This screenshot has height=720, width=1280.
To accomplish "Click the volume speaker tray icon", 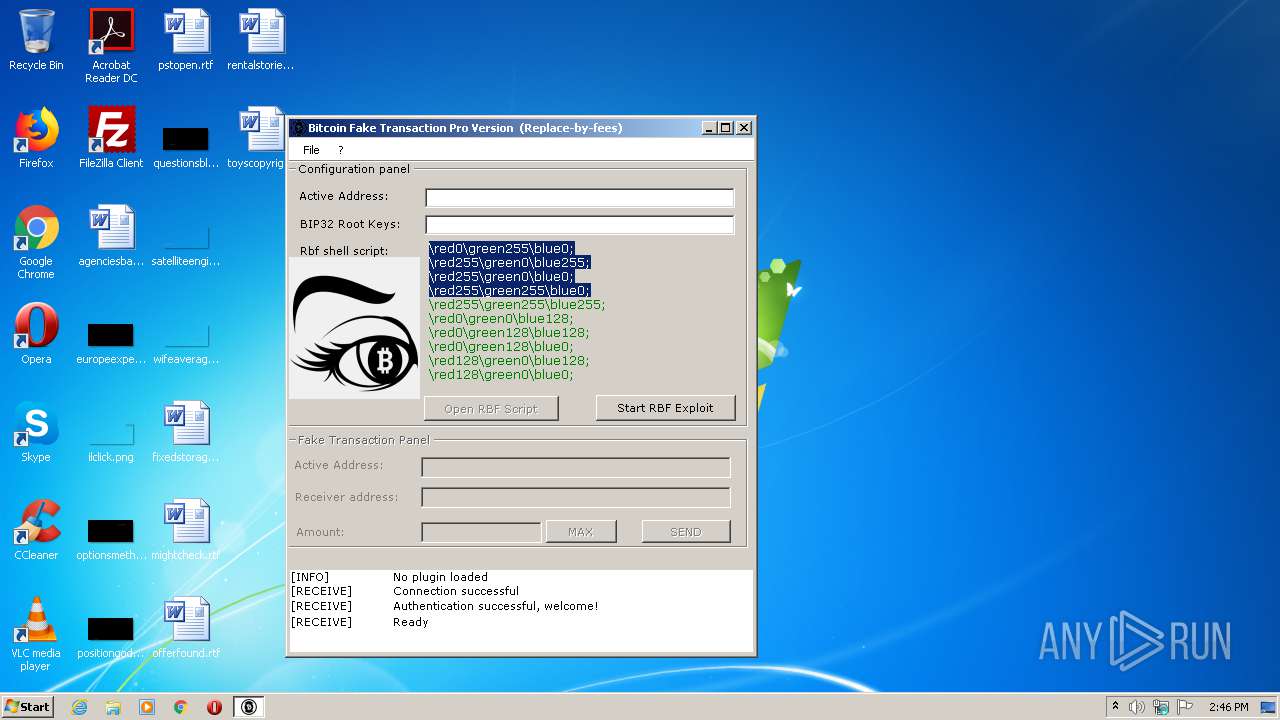I will click(x=1137, y=707).
